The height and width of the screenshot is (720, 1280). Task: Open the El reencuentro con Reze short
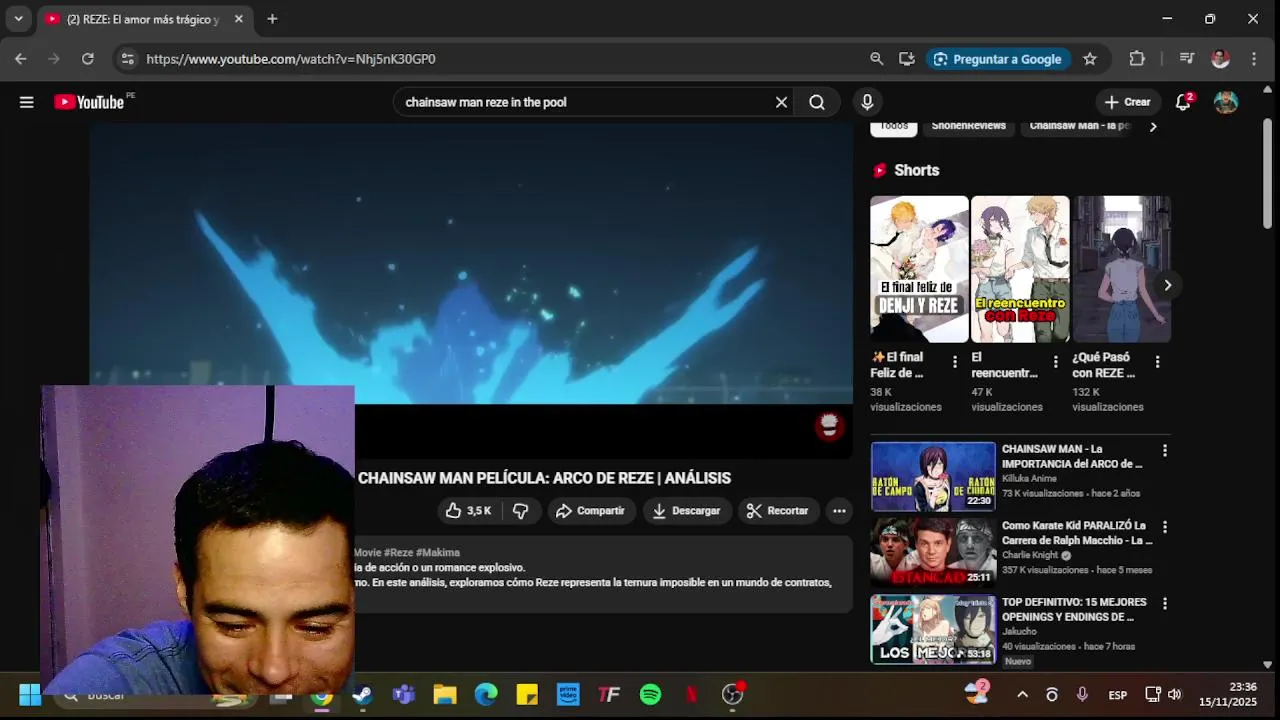pos(1020,269)
